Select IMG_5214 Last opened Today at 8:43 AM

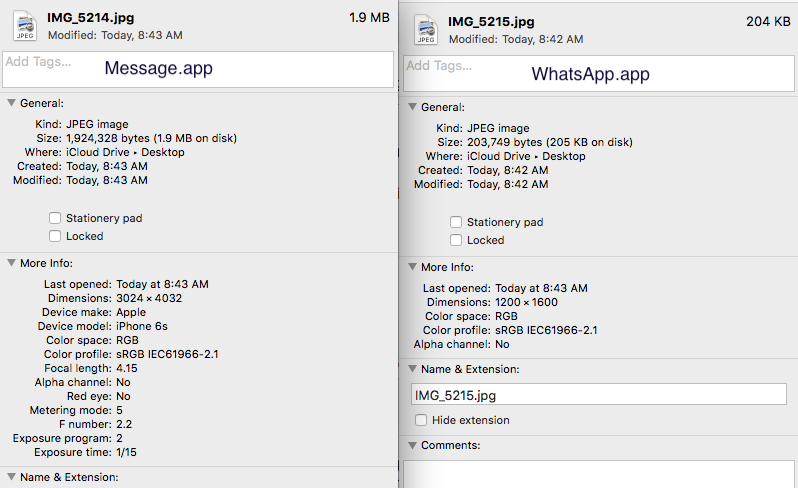click(162, 284)
